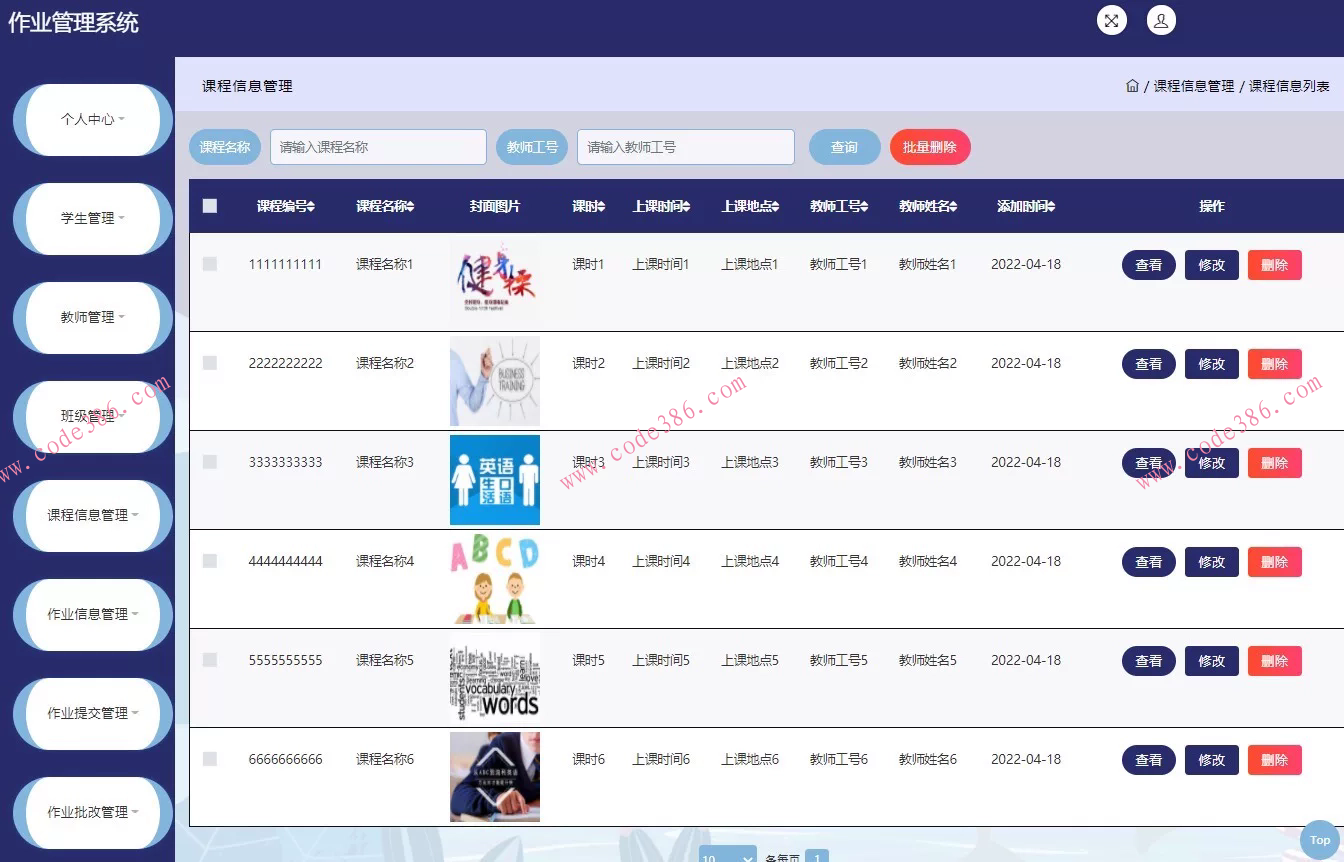Expand the 作业信息管理 sidebar menu
The width and height of the screenshot is (1344, 862).
(88, 614)
